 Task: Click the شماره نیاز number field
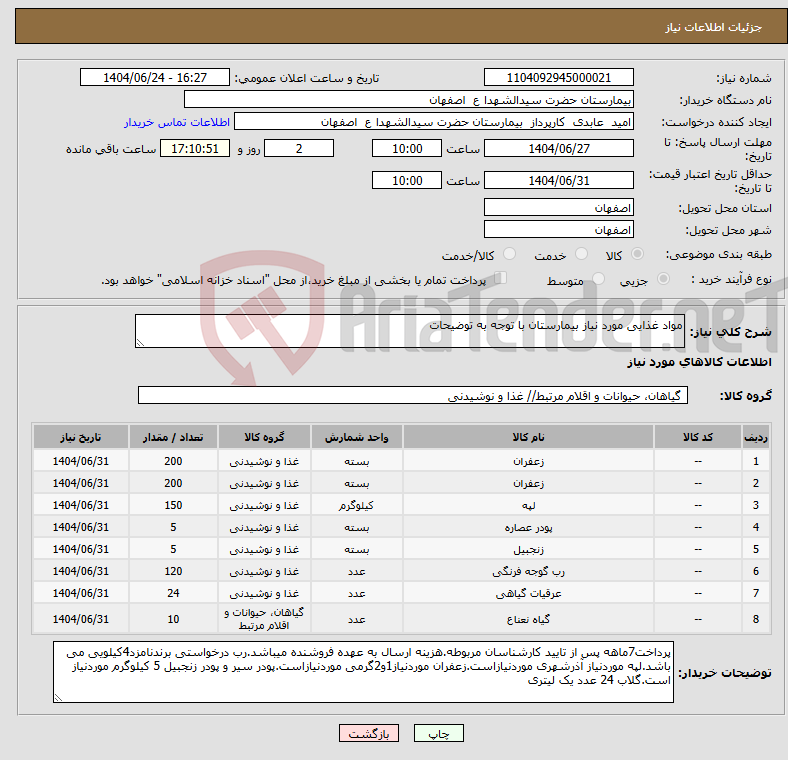558,78
